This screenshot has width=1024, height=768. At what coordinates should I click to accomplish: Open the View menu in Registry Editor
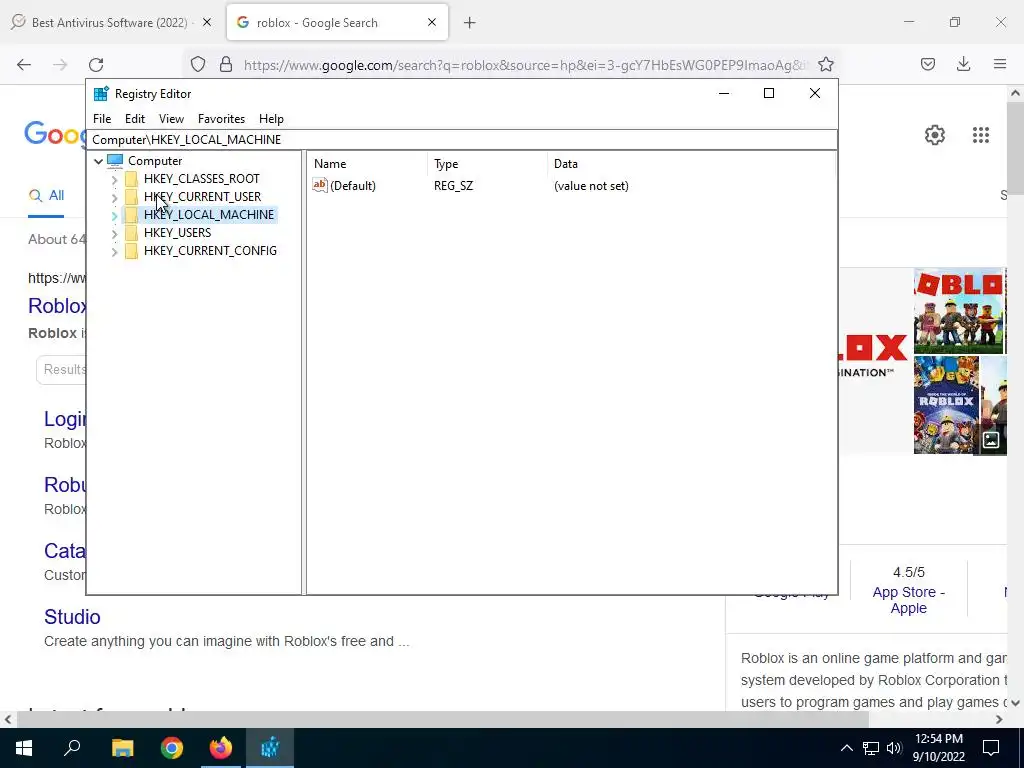(171, 119)
